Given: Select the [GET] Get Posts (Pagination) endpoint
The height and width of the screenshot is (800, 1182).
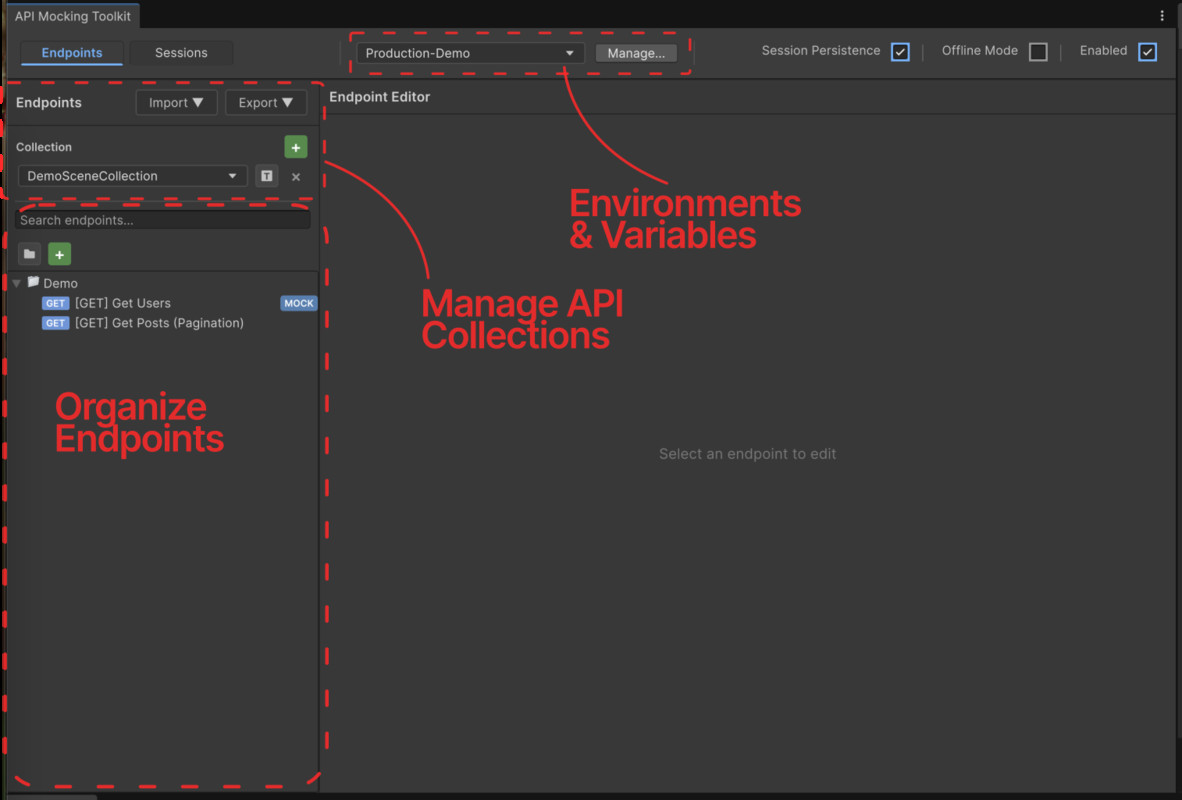Looking at the screenshot, I should coord(163,323).
